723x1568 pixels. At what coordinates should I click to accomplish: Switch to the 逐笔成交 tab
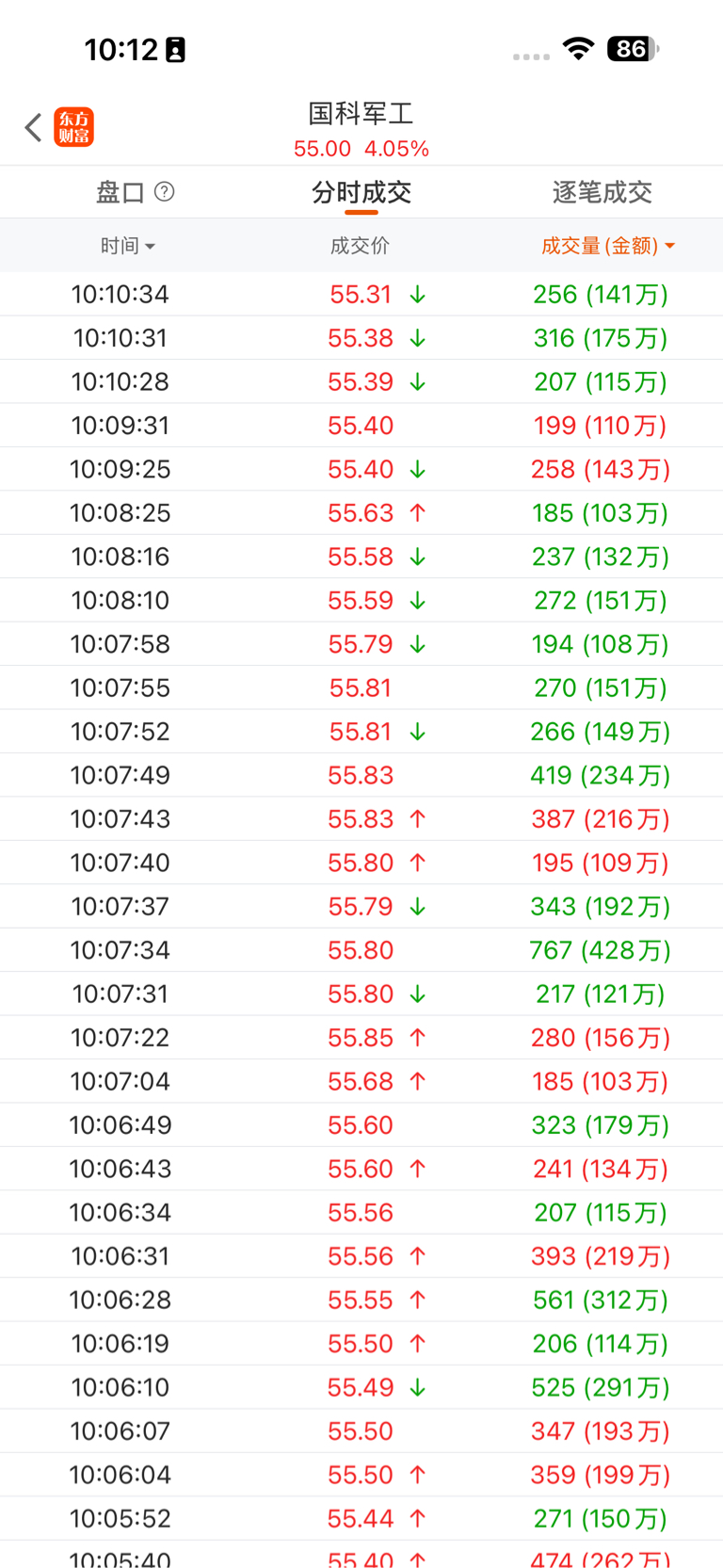tap(602, 193)
